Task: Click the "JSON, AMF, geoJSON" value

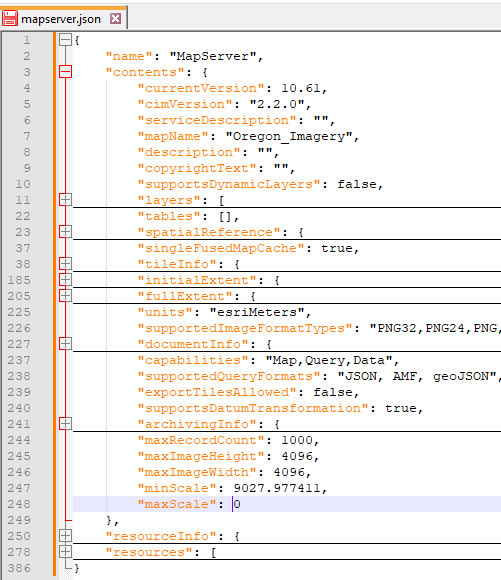Action: point(417,376)
